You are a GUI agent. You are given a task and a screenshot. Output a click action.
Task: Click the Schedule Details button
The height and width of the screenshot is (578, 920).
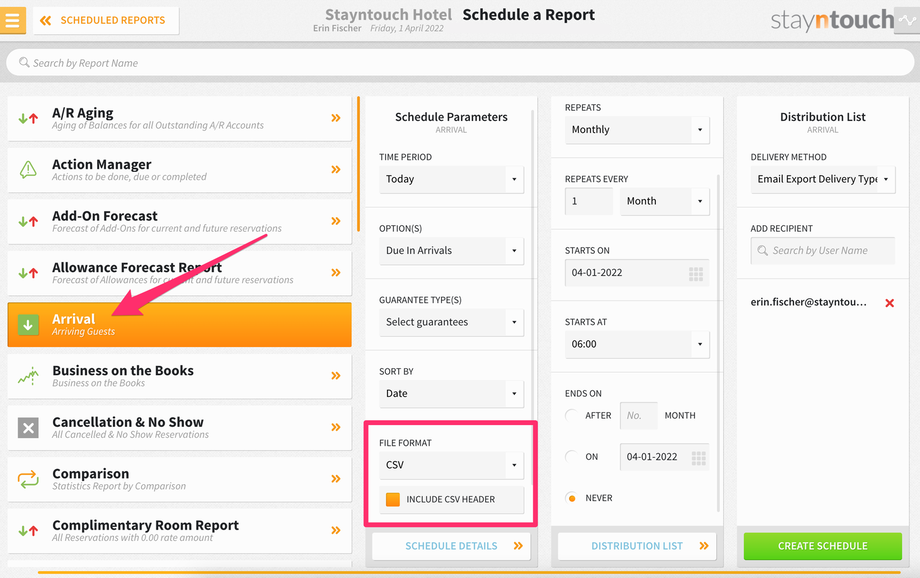pyautogui.click(x=451, y=546)
